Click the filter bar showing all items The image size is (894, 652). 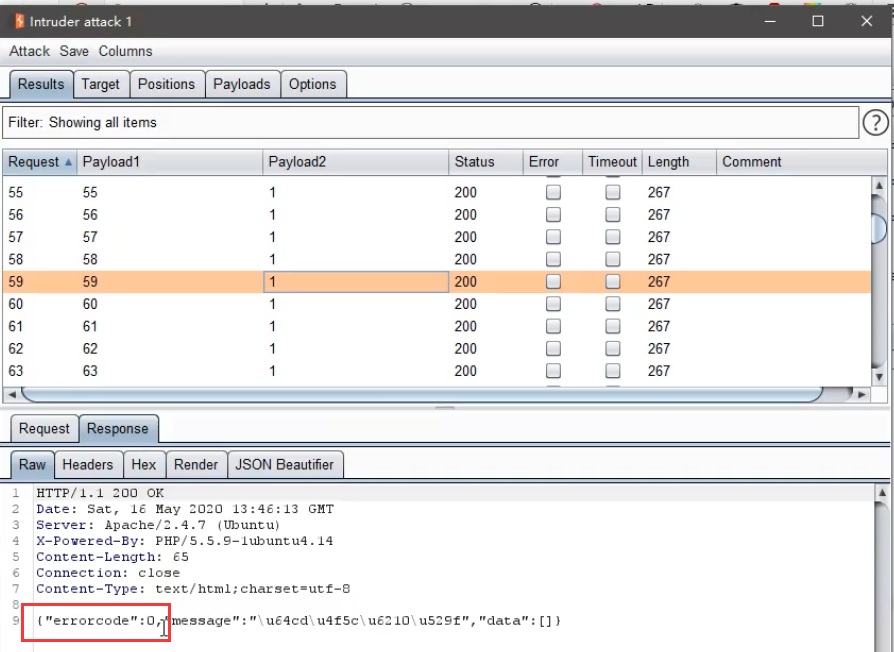[x=430, y=122]
